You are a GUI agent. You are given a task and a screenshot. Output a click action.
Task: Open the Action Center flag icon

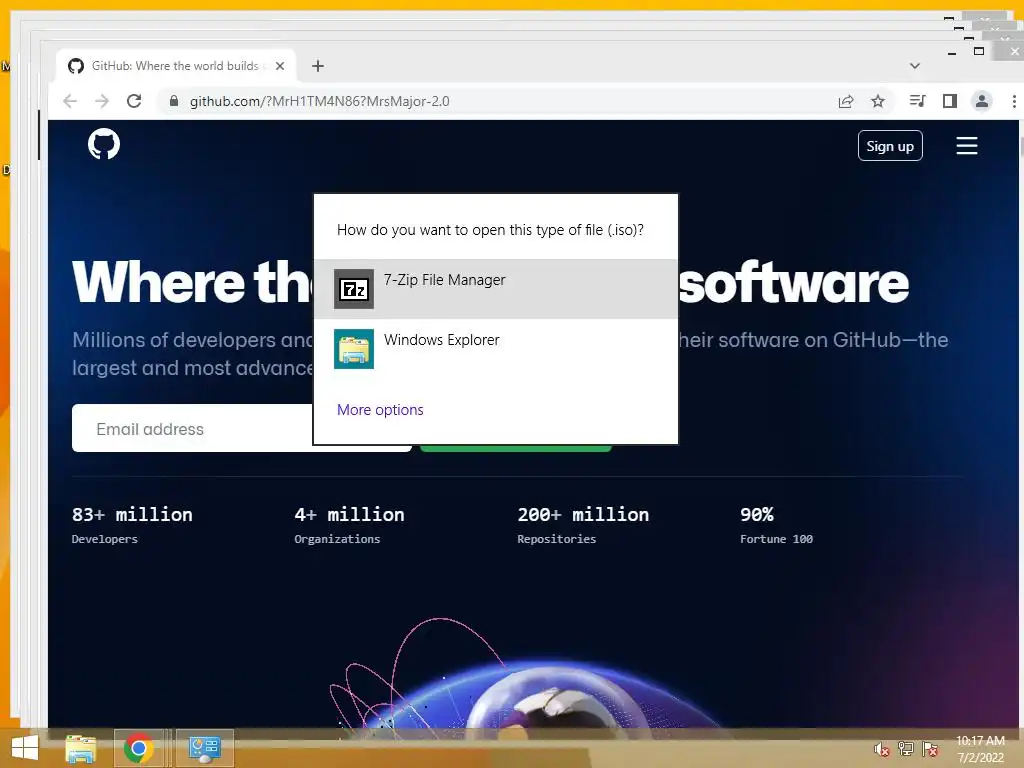tap(930, 749)
